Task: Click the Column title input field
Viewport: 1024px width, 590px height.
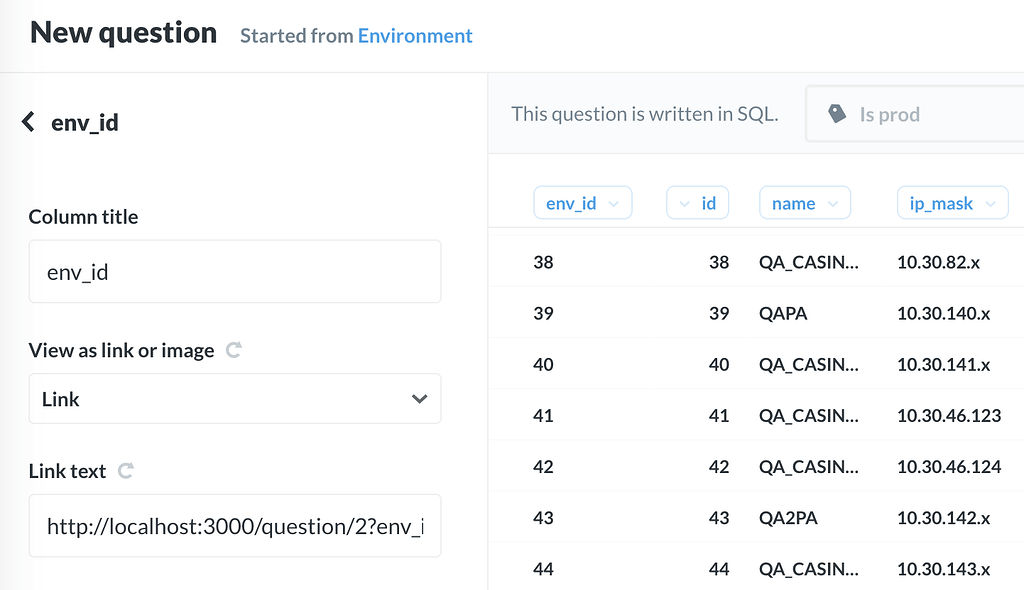Action: point(234,271)
